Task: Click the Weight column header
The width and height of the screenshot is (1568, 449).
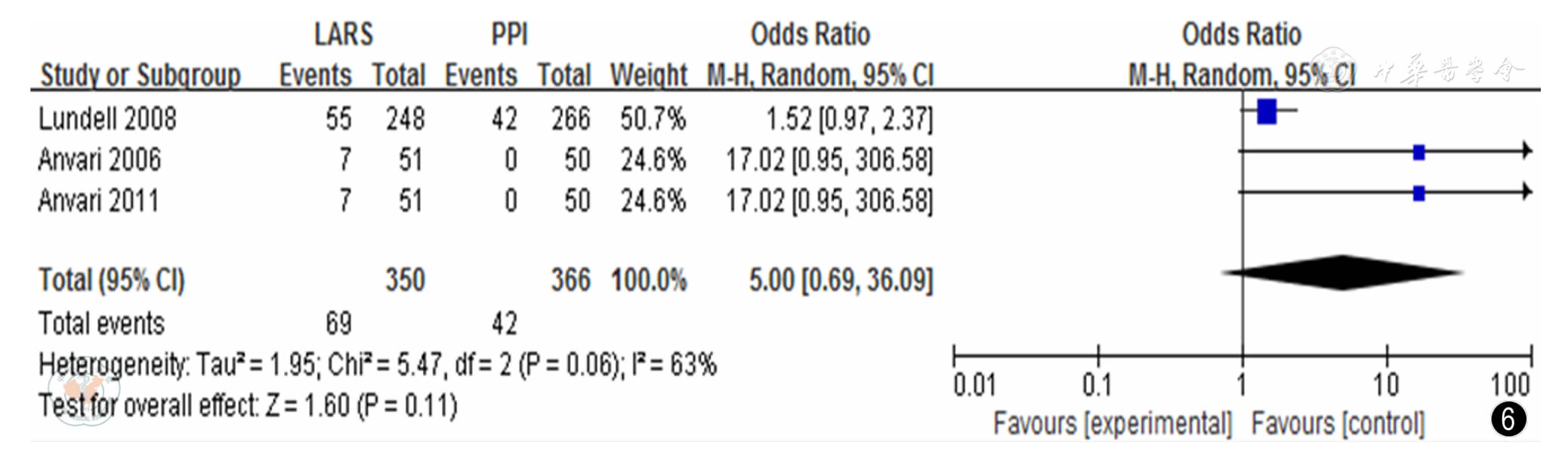Action: pos(648,75)
